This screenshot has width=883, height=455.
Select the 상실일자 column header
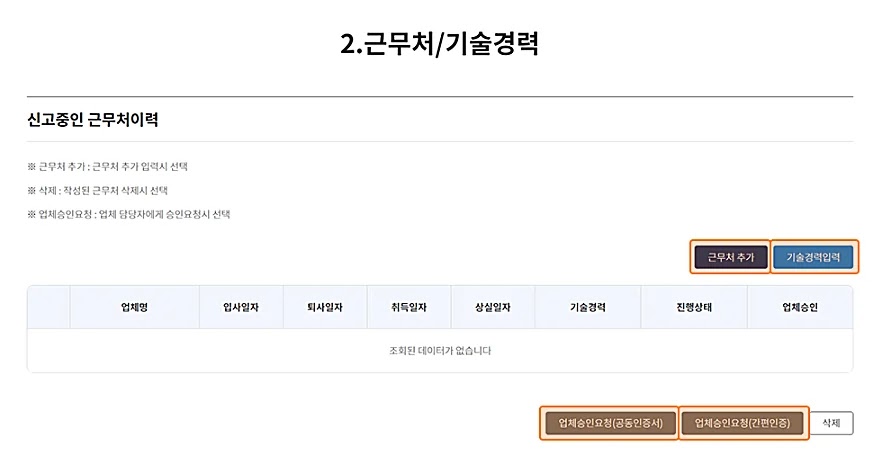point(493,307)
